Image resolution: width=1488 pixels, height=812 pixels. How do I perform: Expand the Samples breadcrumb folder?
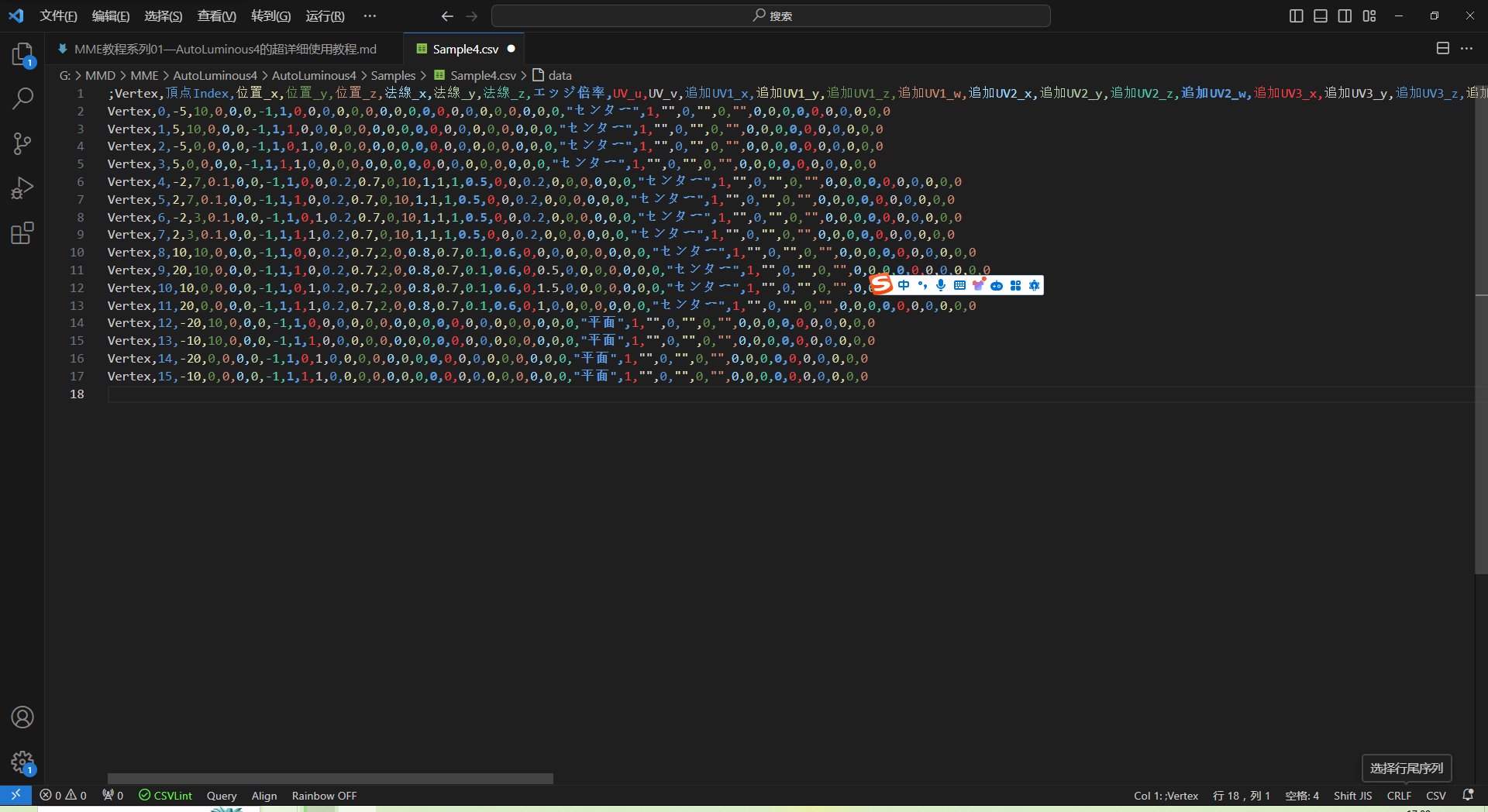[x=393, y=75]
